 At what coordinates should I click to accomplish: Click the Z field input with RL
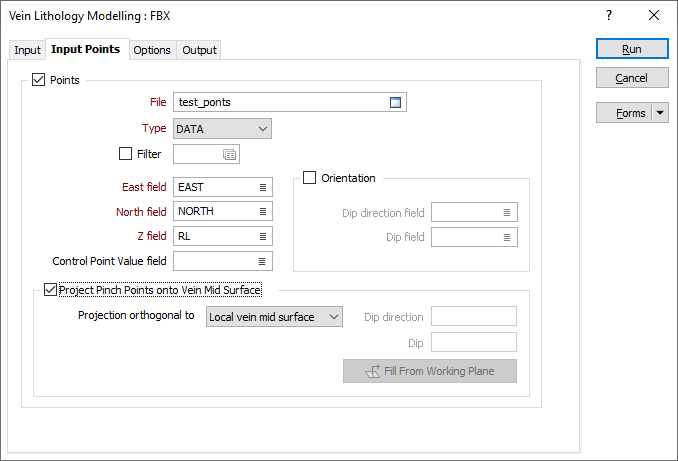click(223, 237)
